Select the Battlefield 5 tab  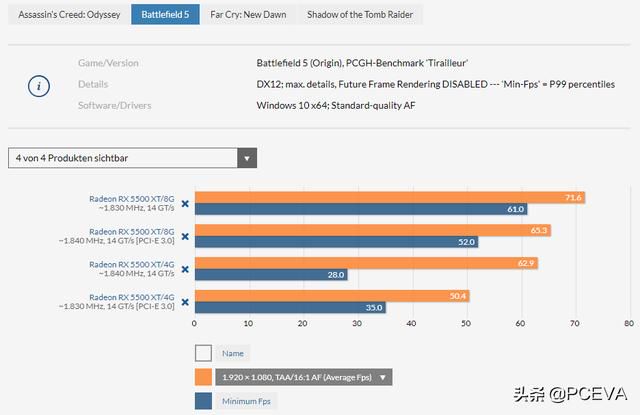(165, 15)
